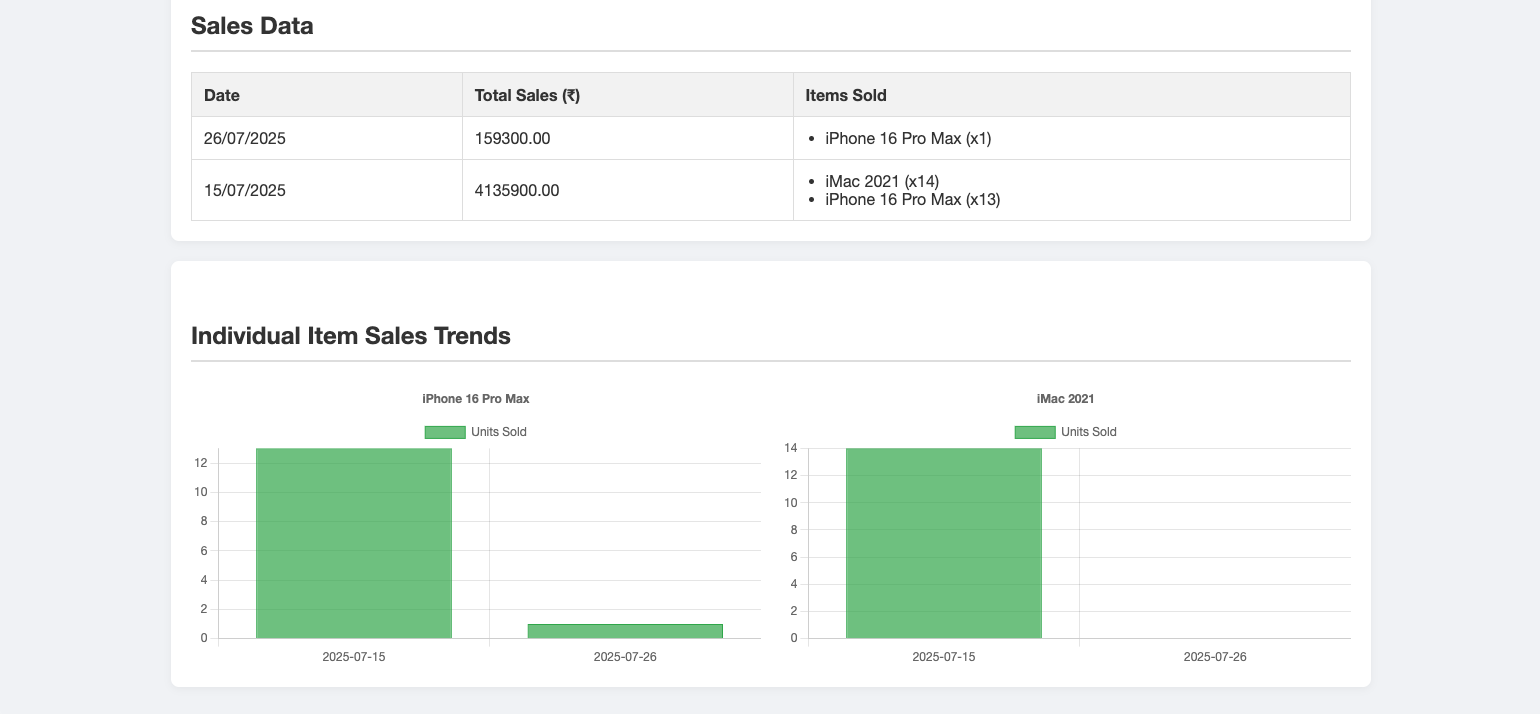Image resolution: width=1540 pixels, height=714 pixels.
Task: Select the 26/07/2025 date cell
Action: [327, 138]
